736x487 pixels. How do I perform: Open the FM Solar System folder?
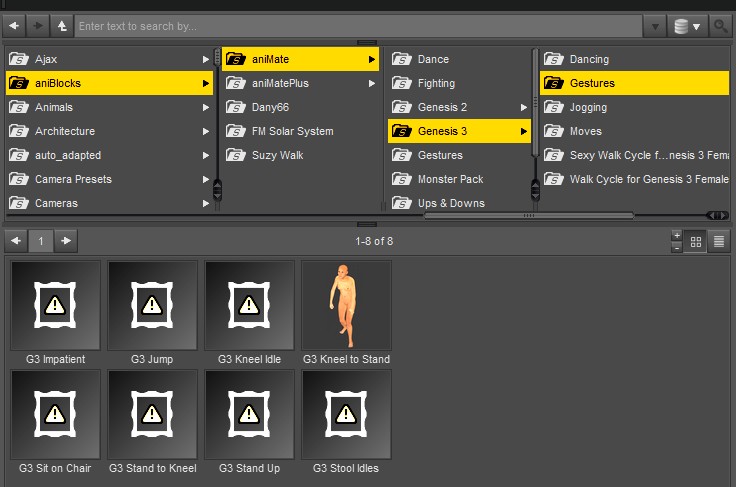pos(300,131)
